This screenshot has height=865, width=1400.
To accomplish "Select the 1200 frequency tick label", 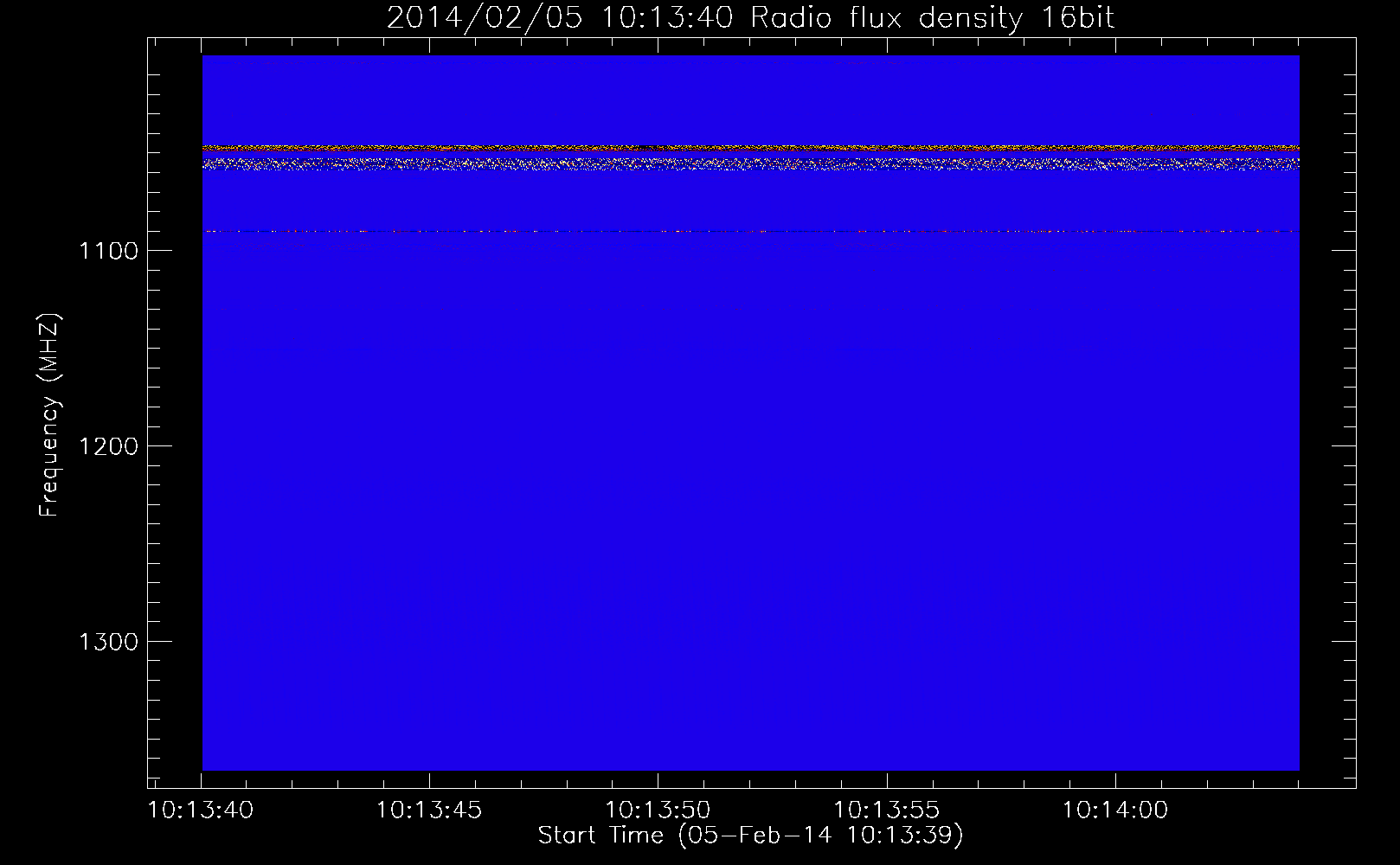I will 108,446.
